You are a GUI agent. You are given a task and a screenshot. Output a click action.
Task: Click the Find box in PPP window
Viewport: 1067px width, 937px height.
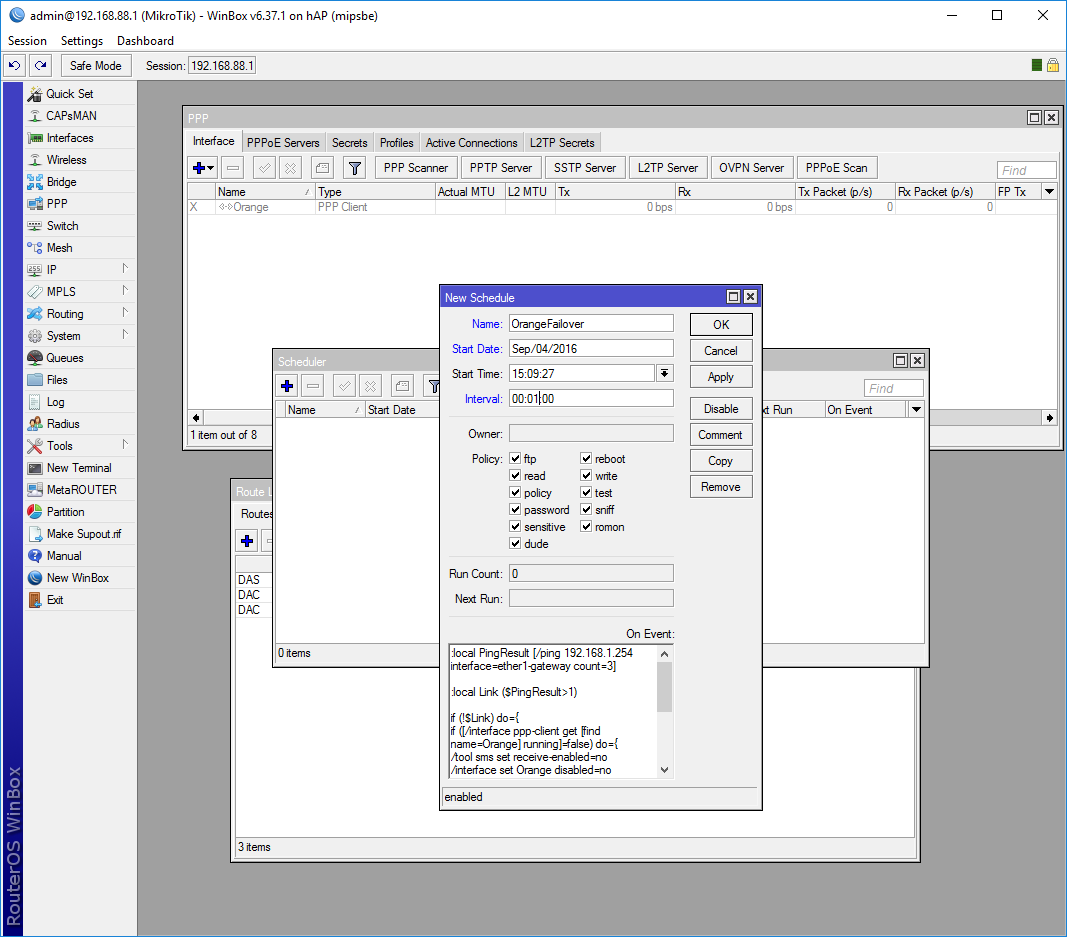tap(1027, 169)
